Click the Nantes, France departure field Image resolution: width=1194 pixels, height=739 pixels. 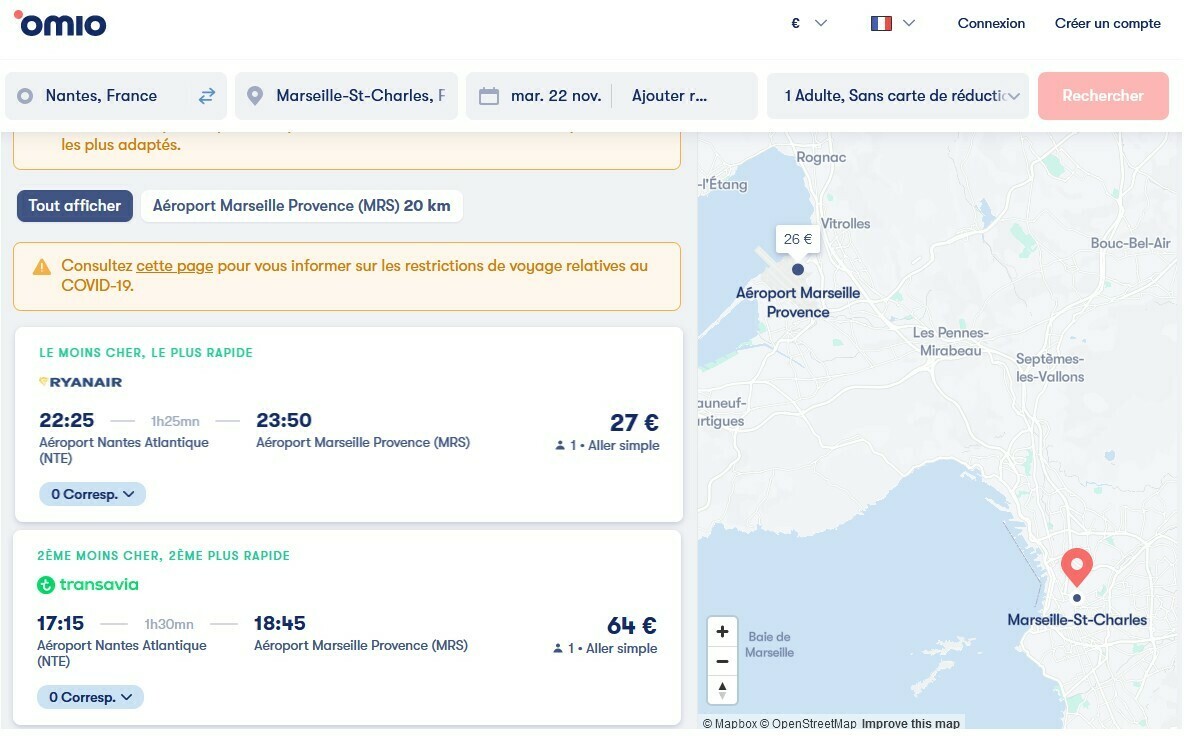click(101, 96)
